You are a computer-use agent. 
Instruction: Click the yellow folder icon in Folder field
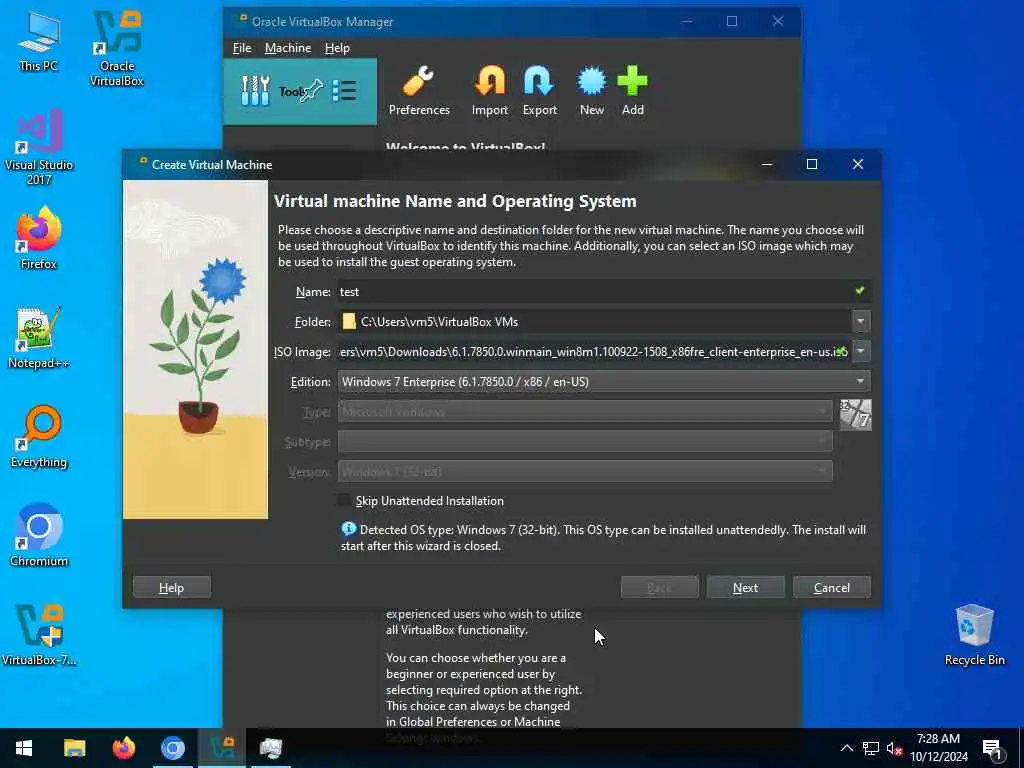tap(349, 321)
